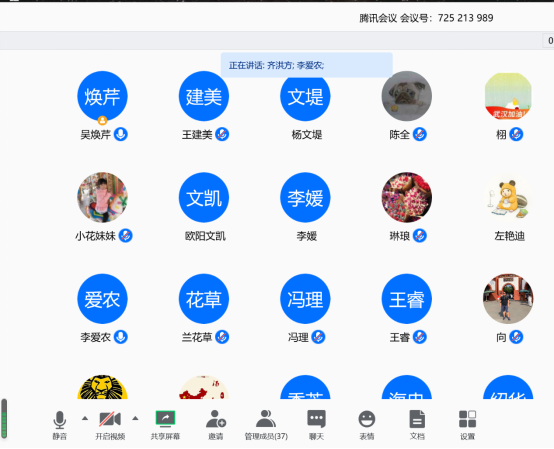The width and height of the screenshot is (554, 449).
Task: Toggle muted mic icon beside 小花妹妹
Action: pos(125,236)
